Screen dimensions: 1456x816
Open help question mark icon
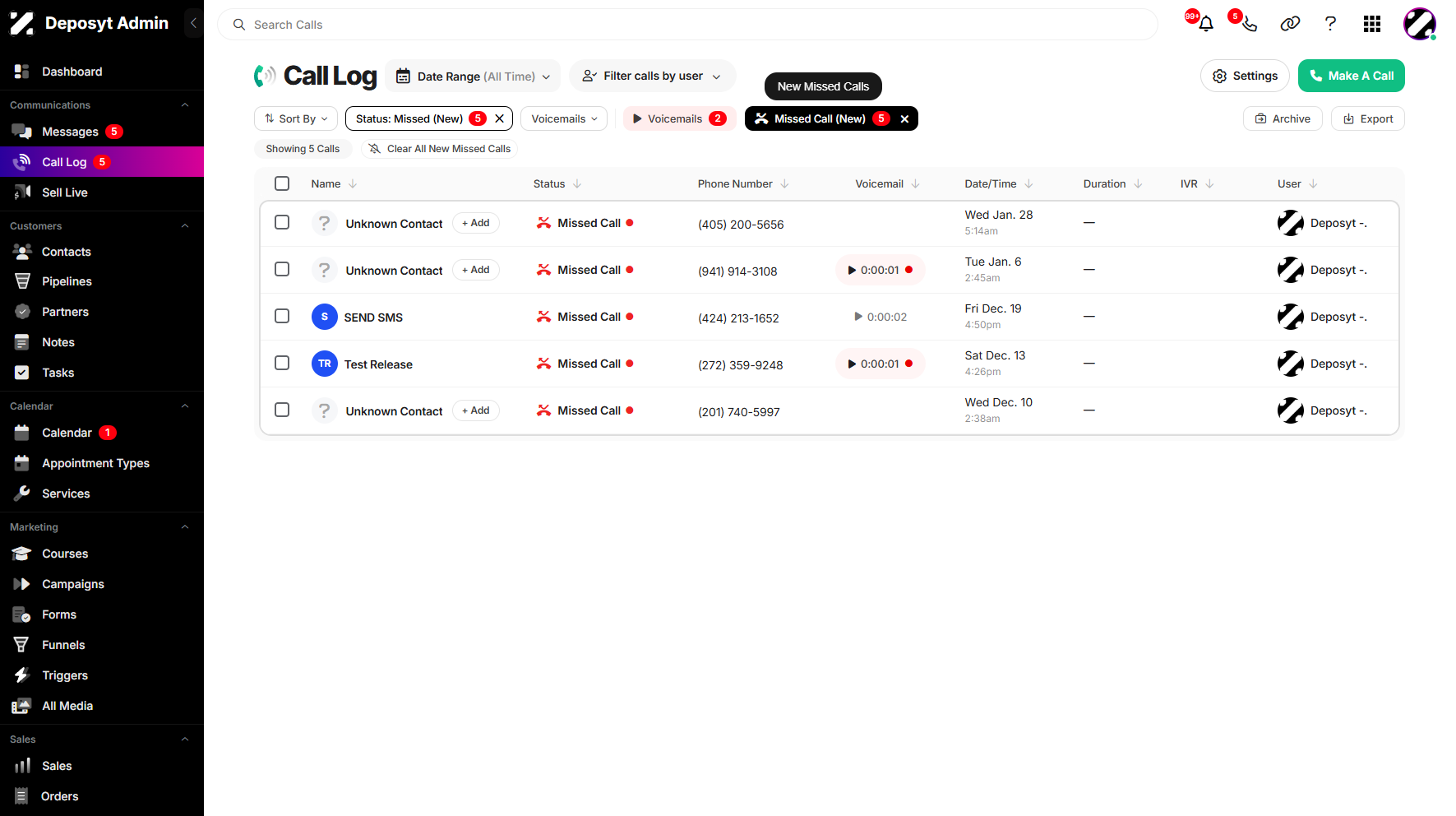point(1330,24)
